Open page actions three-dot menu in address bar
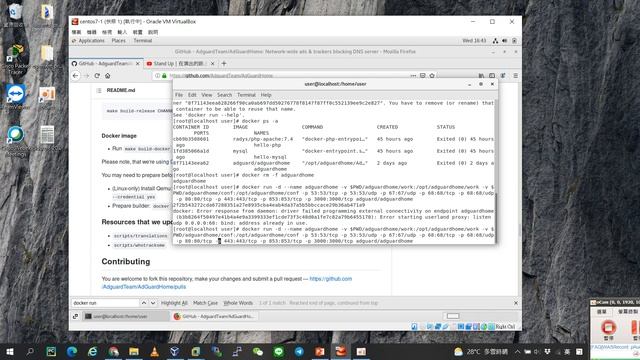 click(x=413, y=76)
